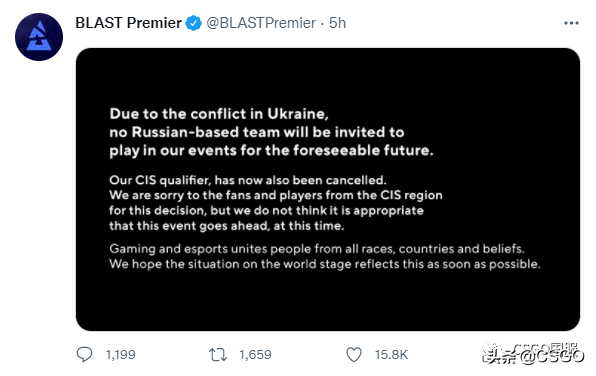The width and height of the screenshot is (596, 376).
Task: Click the BLAST Premier display name
Action: tap(128, 23)
